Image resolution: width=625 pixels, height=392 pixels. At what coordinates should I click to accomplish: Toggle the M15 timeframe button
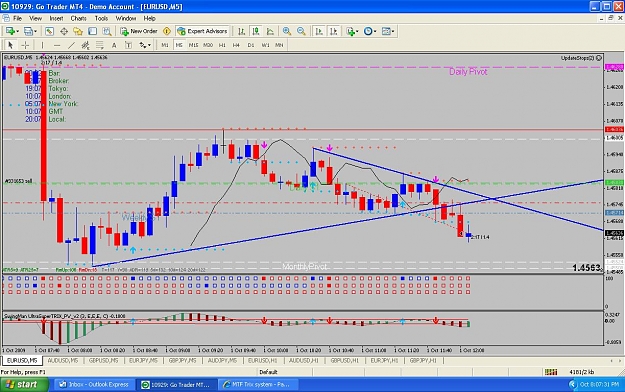point(193,45)
